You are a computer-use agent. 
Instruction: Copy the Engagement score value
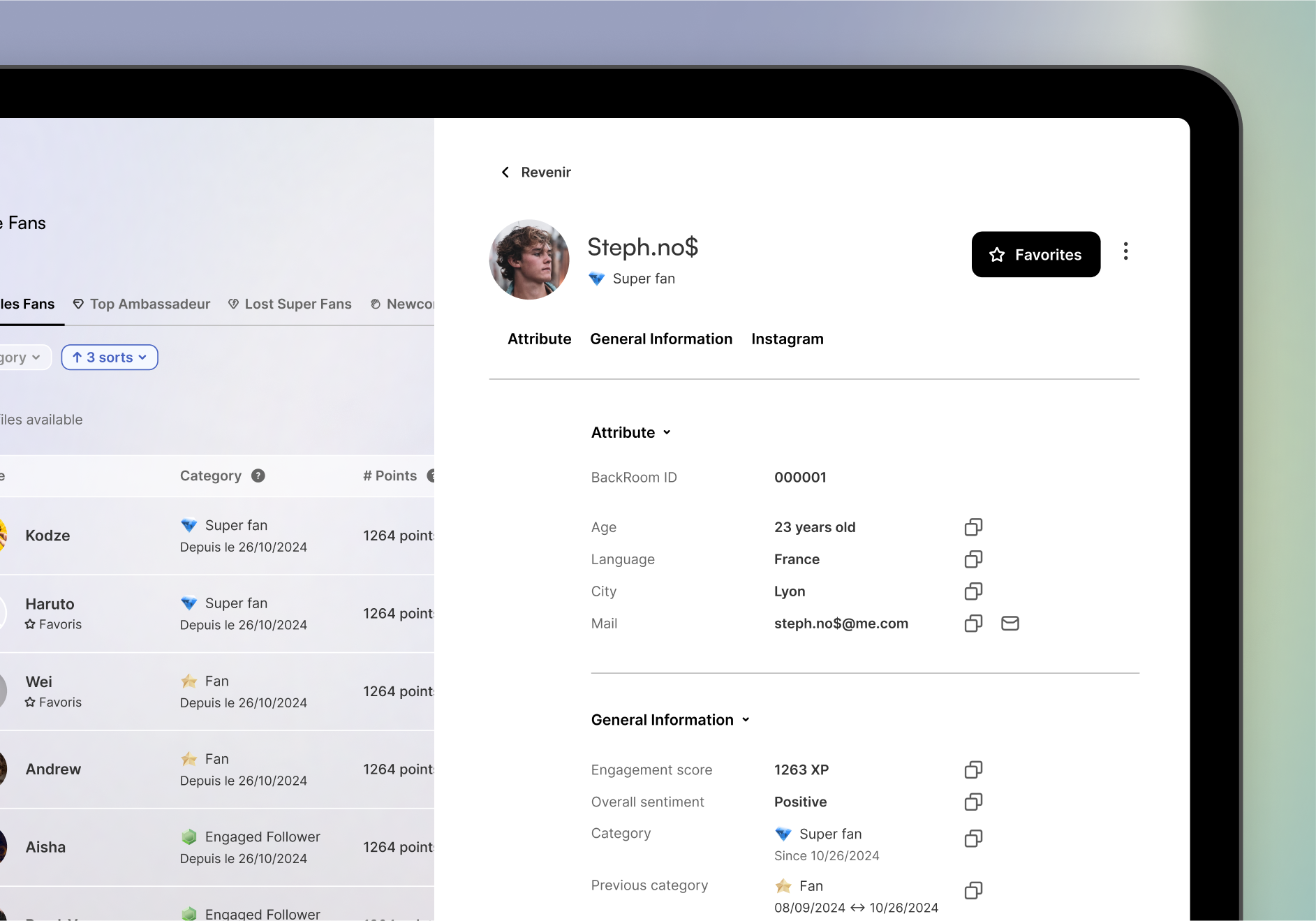[x=973, y=769]
